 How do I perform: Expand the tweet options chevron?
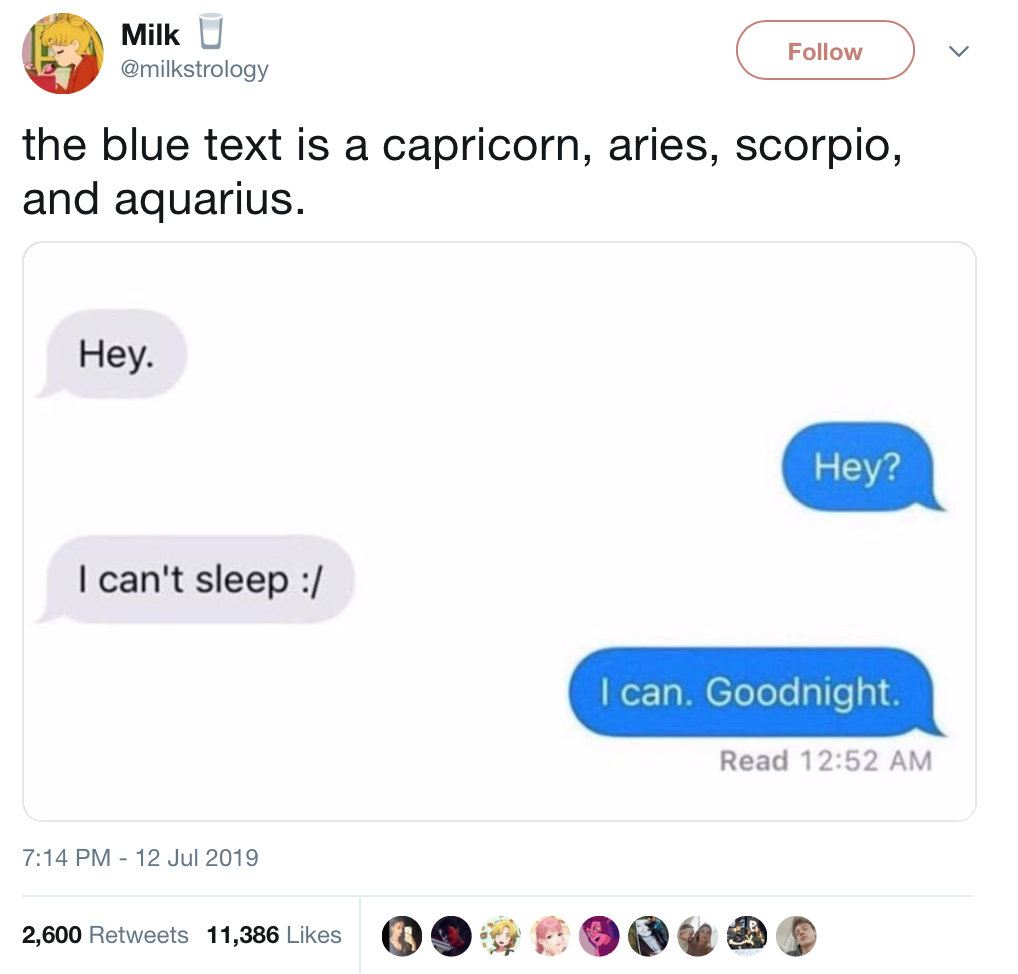(x=958, y=51)
